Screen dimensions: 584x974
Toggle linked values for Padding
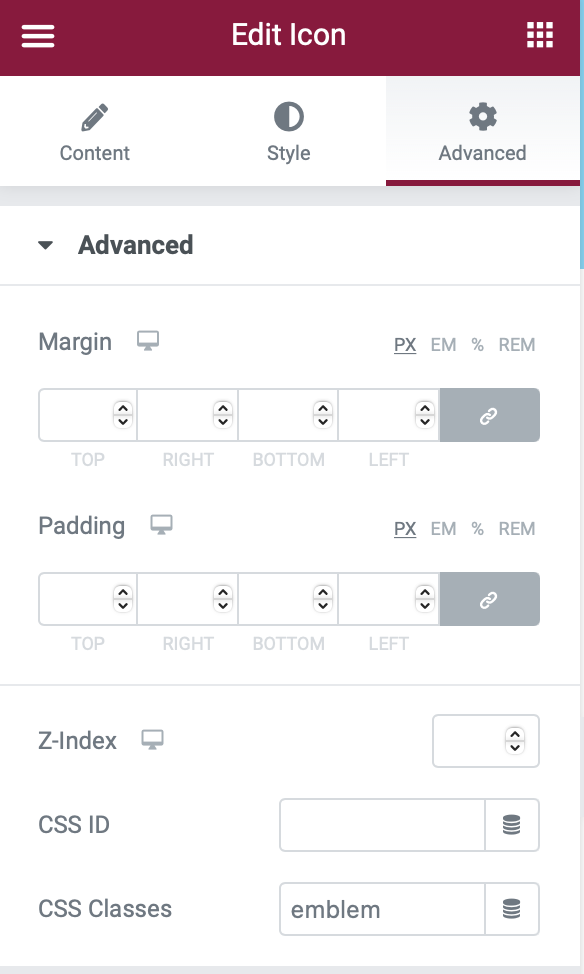(x=490, y=599)
